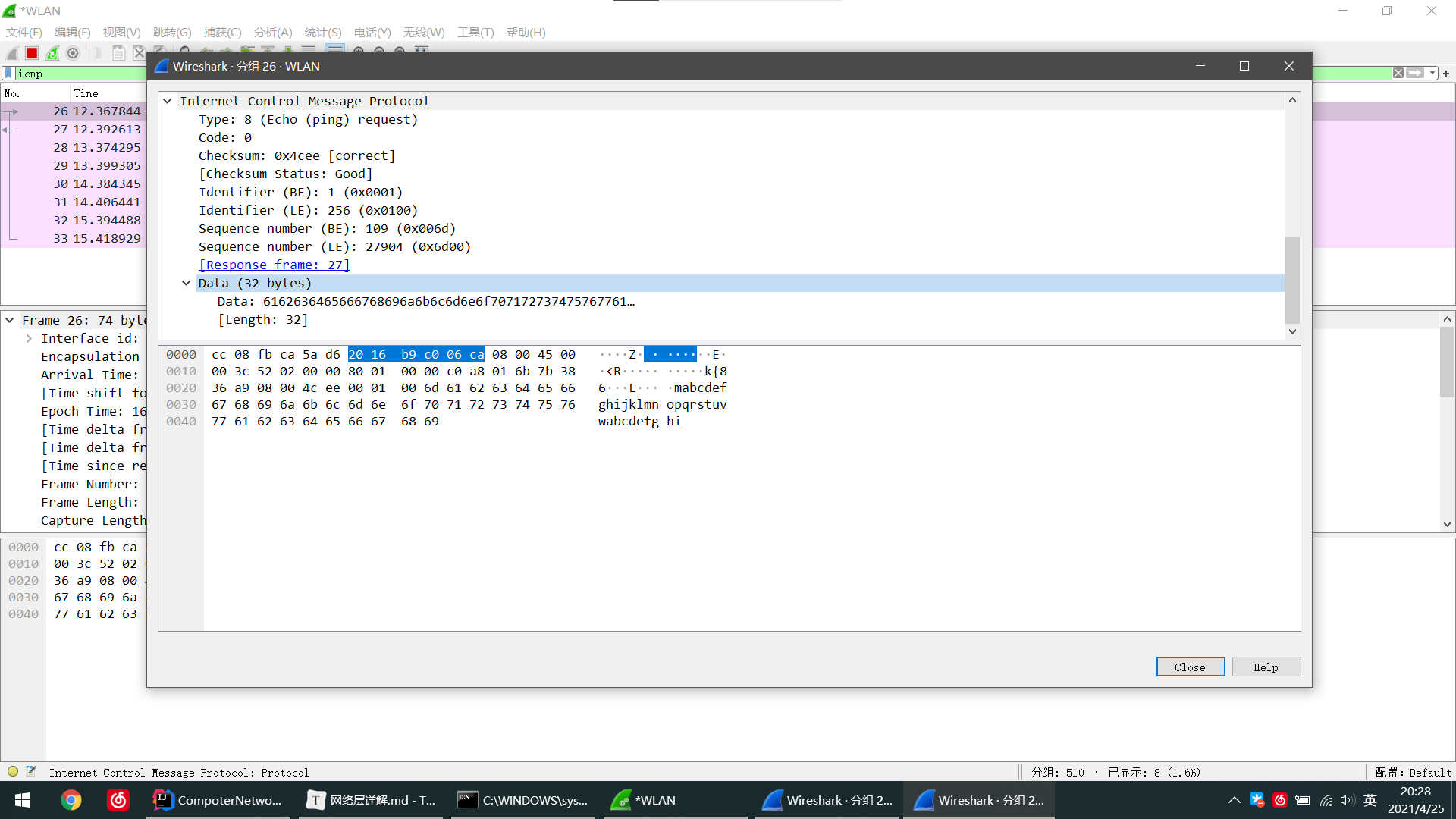
Task: Select the Type: 8 (Echo request) line
Action: coord(308,119)
